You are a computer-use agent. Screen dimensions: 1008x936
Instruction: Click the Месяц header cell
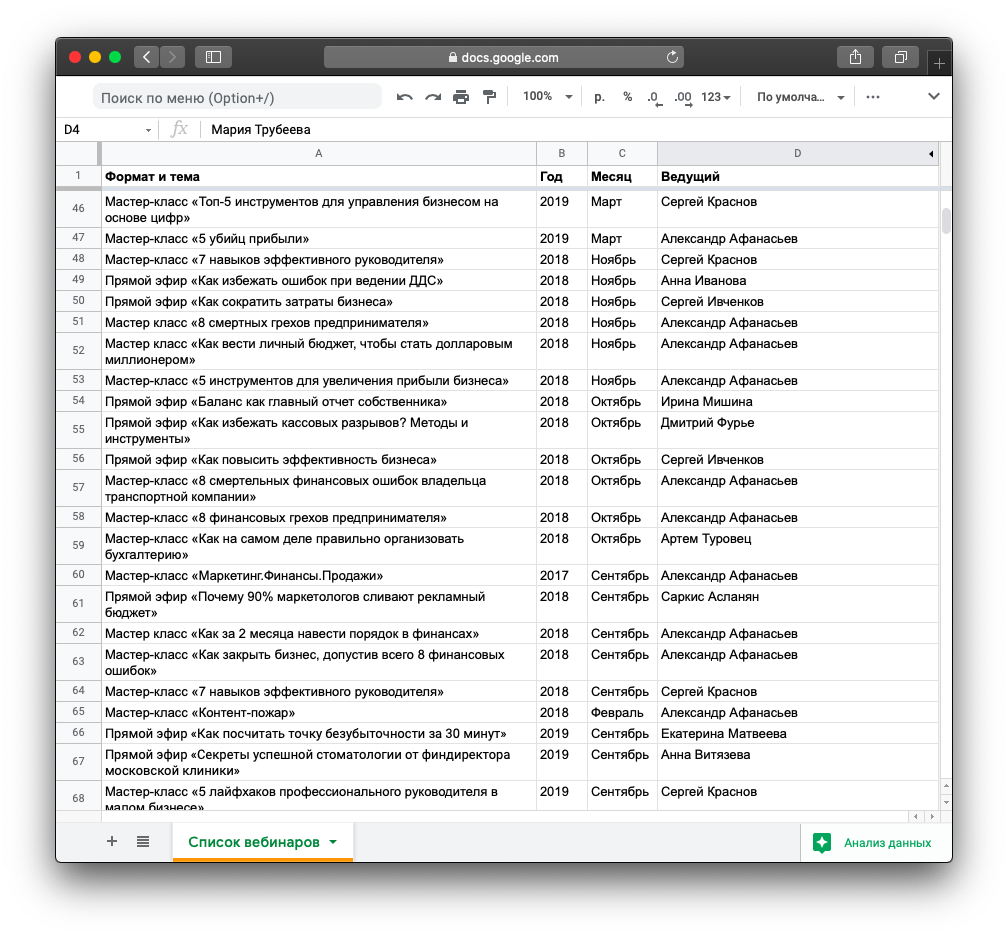622,177
